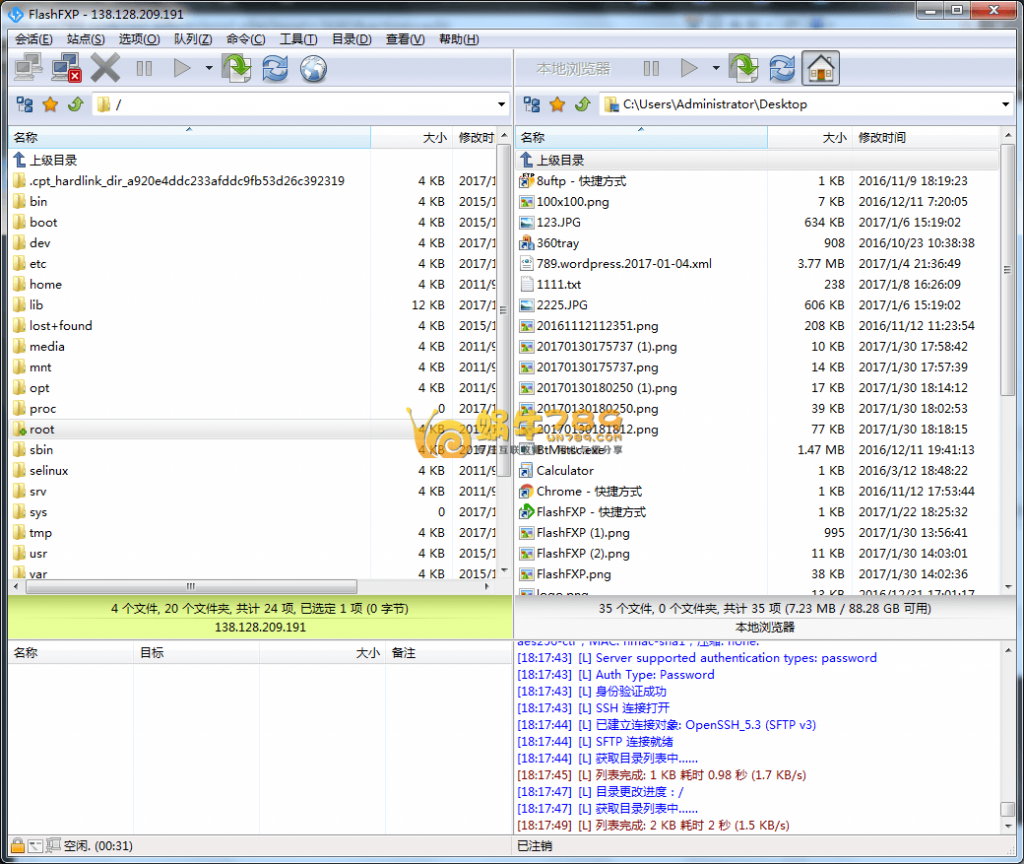Viewport: 1024px width, 864px height.
Task: Expand the local Desktop path dropdown
Action: click(x=1005, y=104)
